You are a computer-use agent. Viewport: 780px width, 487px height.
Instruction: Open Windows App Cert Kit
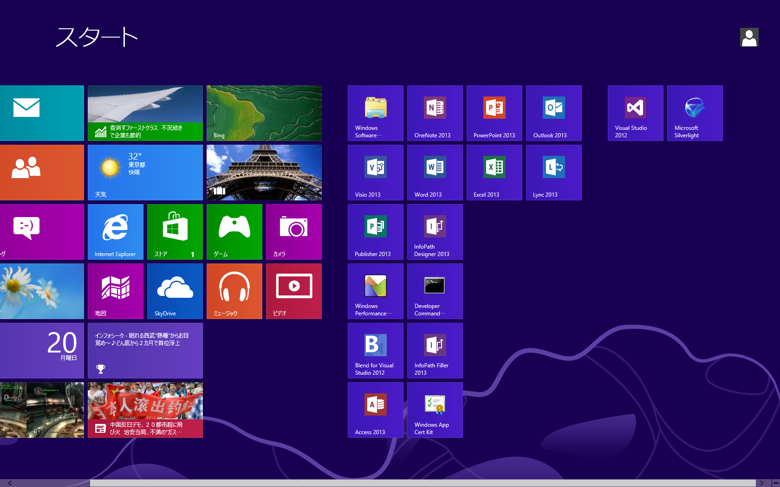pyautogui.click(x=435, y=410)
